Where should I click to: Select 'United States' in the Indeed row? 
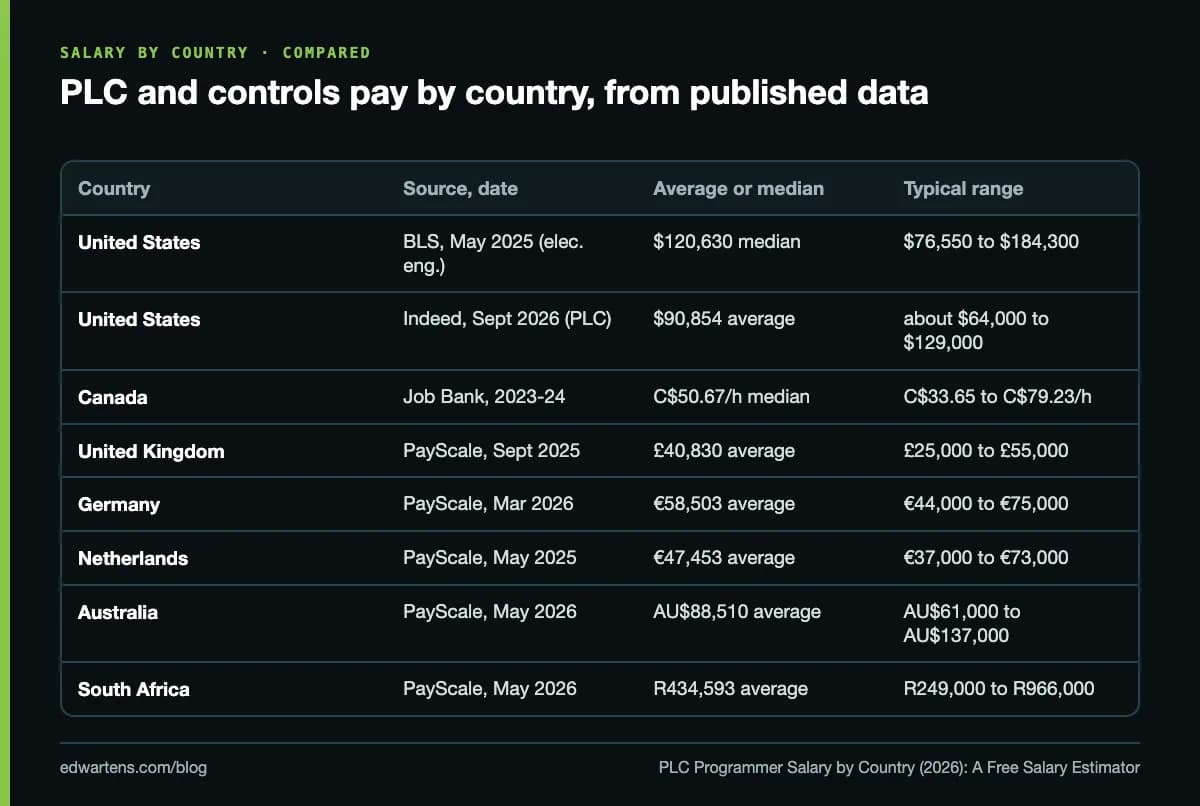[139, 319]
